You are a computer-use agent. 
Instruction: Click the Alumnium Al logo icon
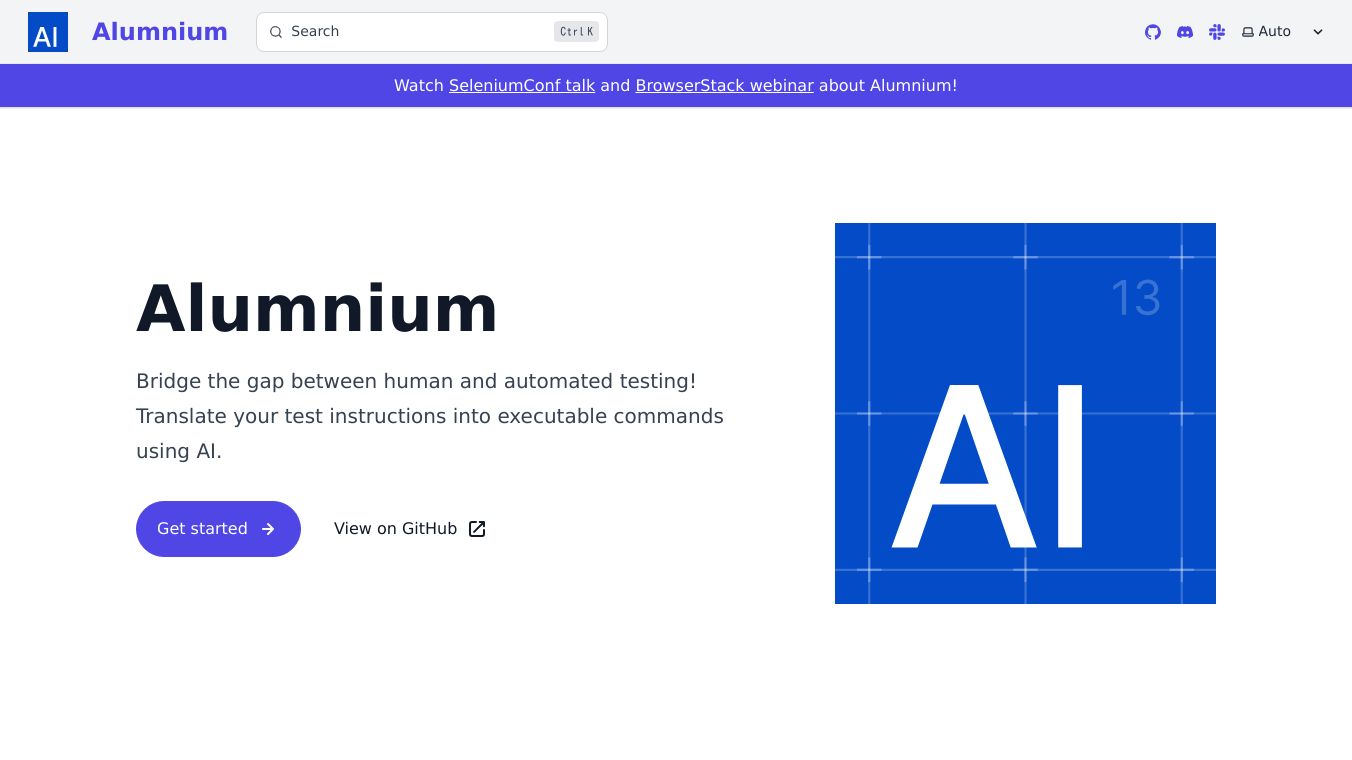pos(48,32)
